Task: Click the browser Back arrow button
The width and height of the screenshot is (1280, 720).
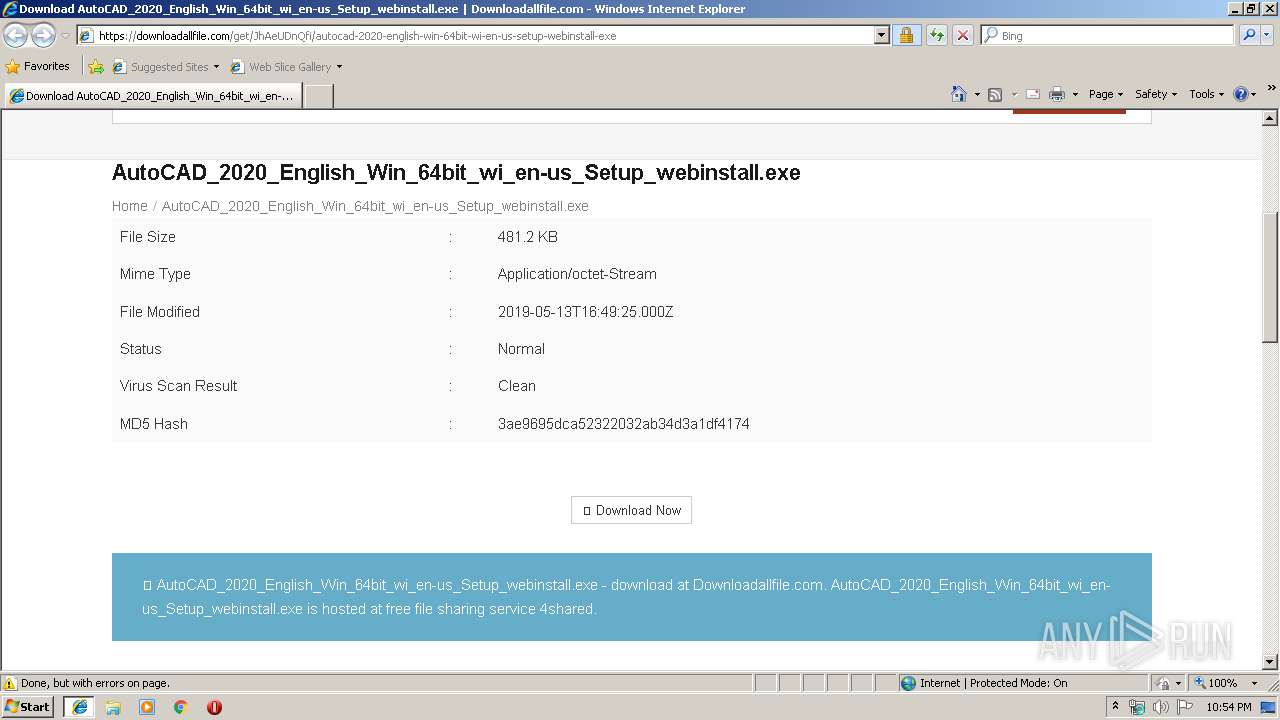Action: coord(15,36)
